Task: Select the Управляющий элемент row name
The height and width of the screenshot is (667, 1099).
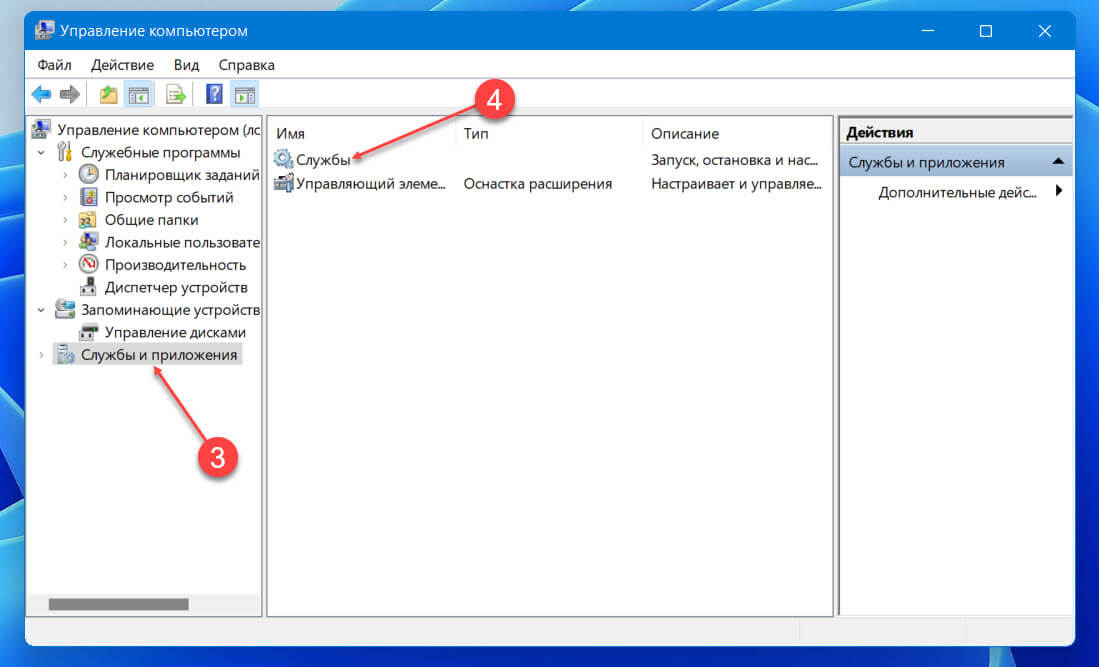Action: (370, 184)
